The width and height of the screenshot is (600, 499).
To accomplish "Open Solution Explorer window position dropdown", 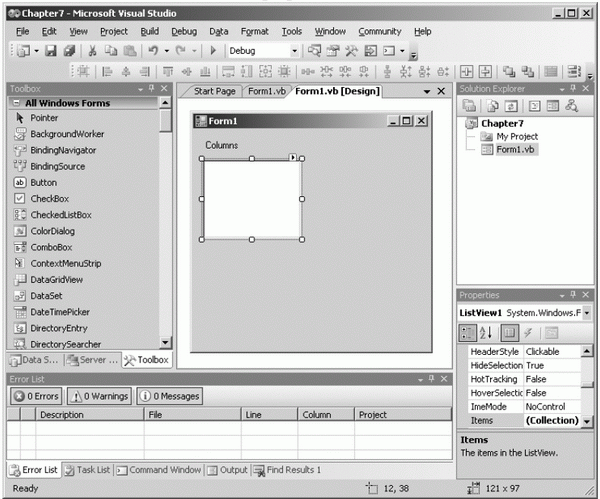I will click(x=562, y=89).
